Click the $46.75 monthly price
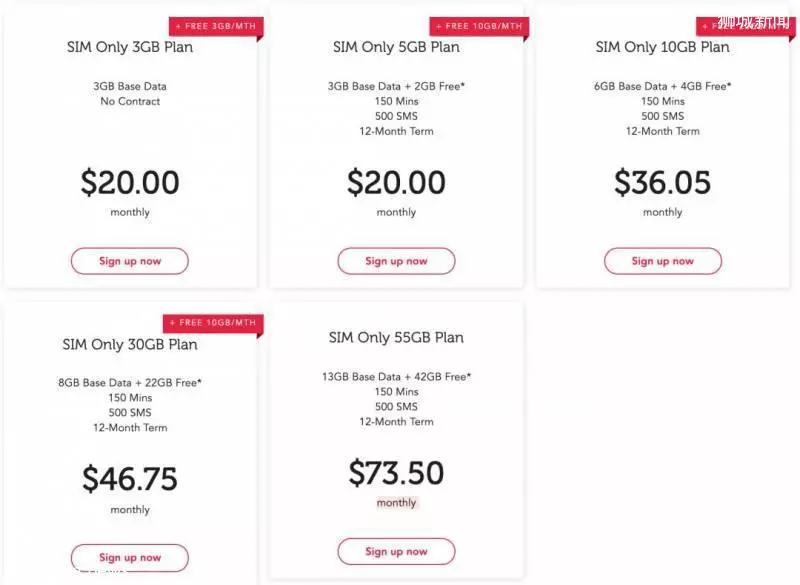Screen dimensions: 800x585 [130, 479]
